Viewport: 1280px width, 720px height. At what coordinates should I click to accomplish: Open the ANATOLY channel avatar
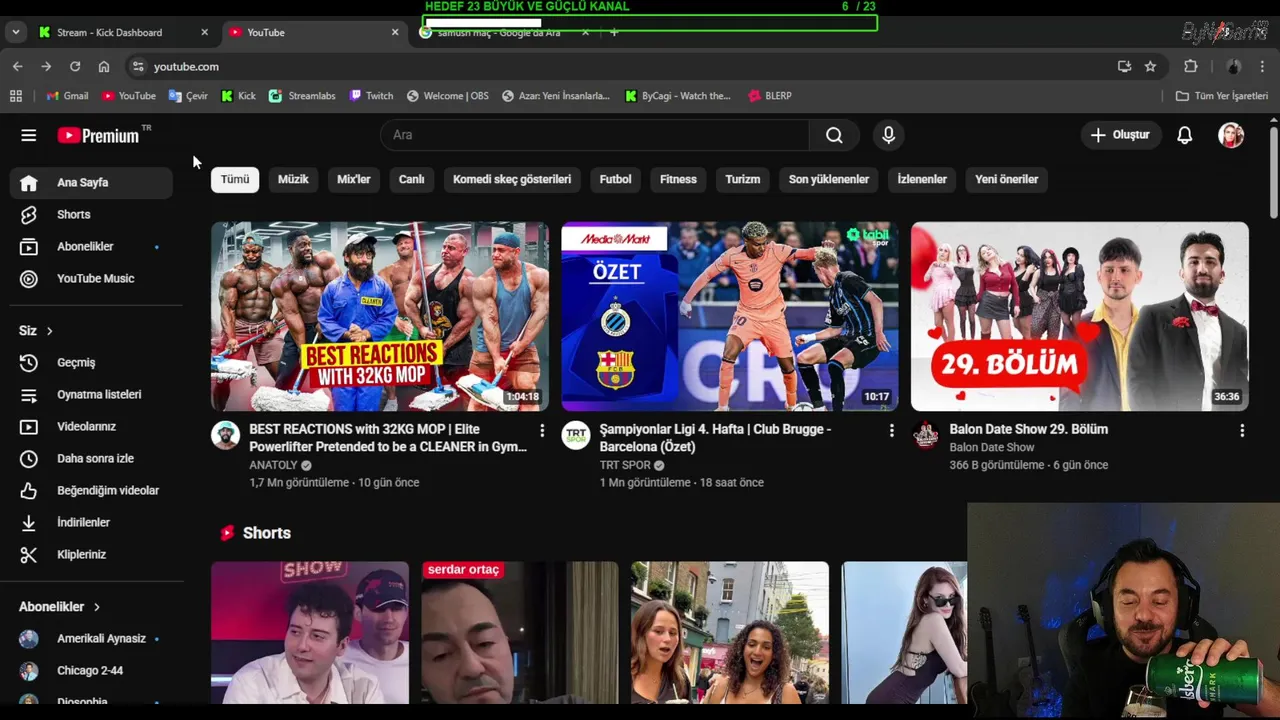[x=225, y=435]
